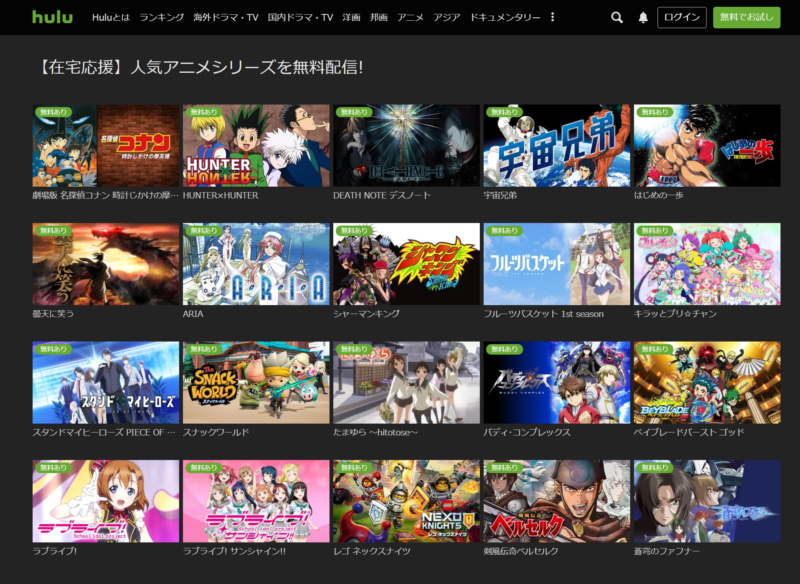The image size is (800, 584).
Task: Open the スタンドマイヒーローズ thumbnail
Action: point(106,383)
